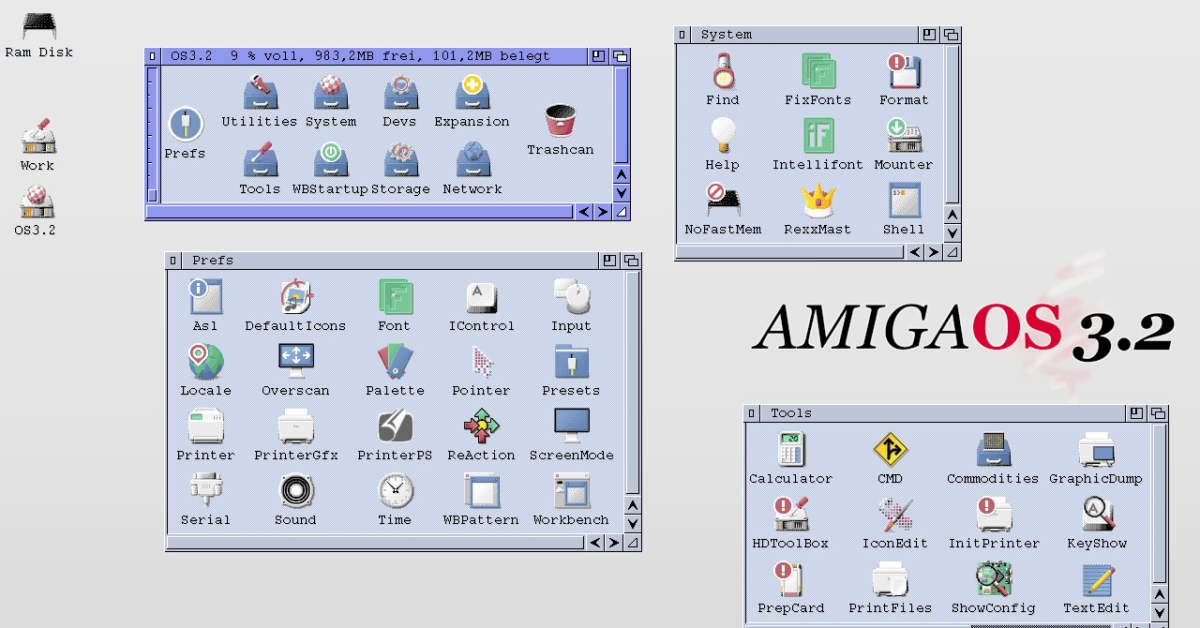This screenshot has height=628, width=1200.
Task: Click the OS3.2 window title bar text
Action: click(x=360, y=56)
